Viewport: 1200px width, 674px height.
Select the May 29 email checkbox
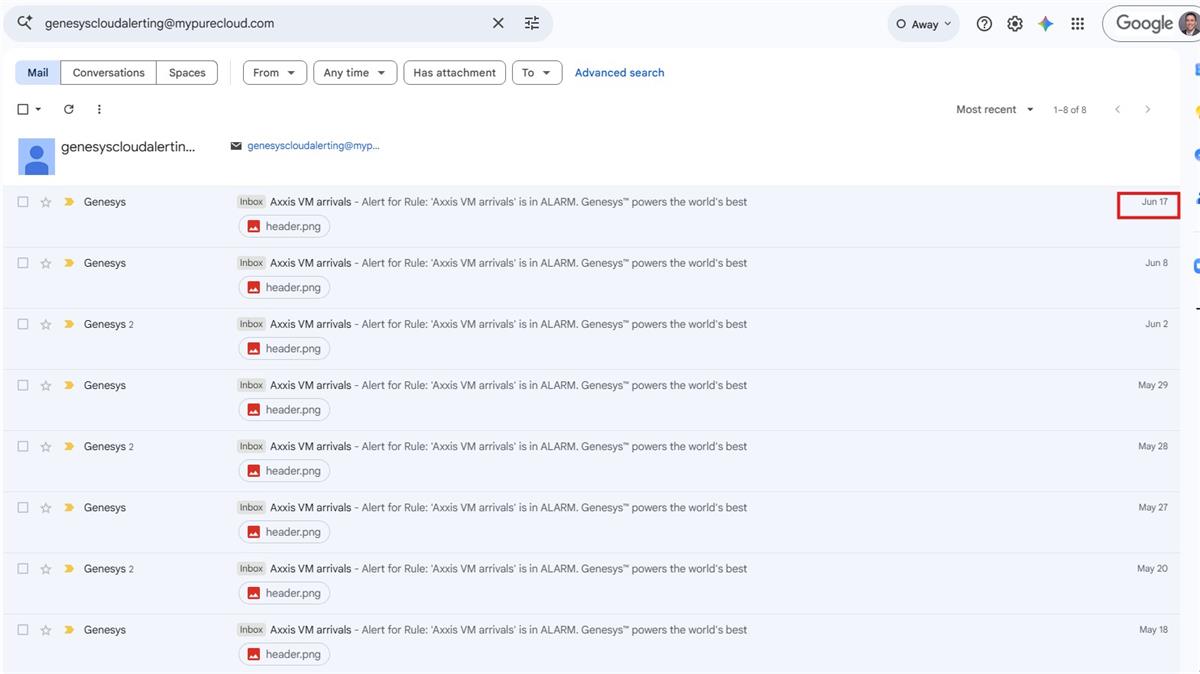pos(23,385)
